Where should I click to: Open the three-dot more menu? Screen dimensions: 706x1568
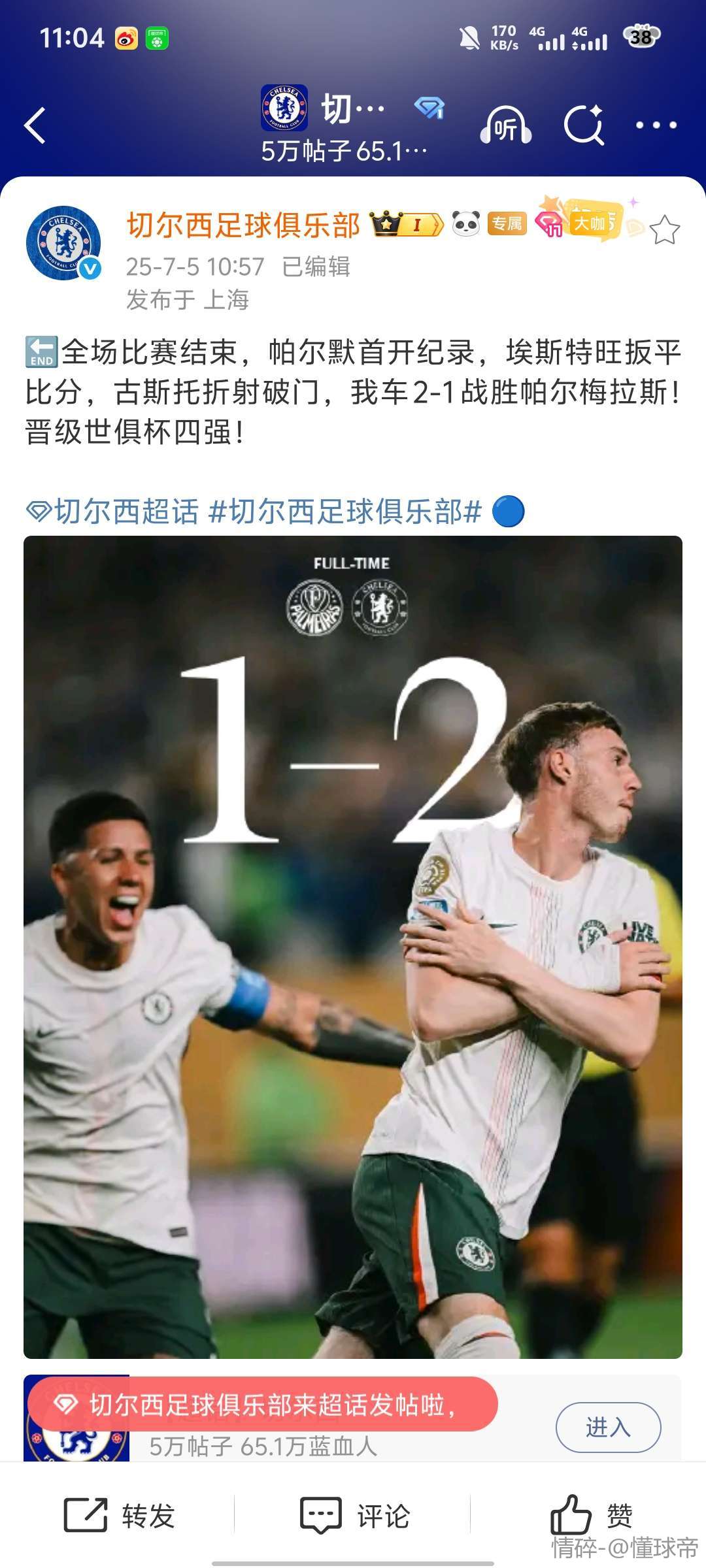(656, 125)
